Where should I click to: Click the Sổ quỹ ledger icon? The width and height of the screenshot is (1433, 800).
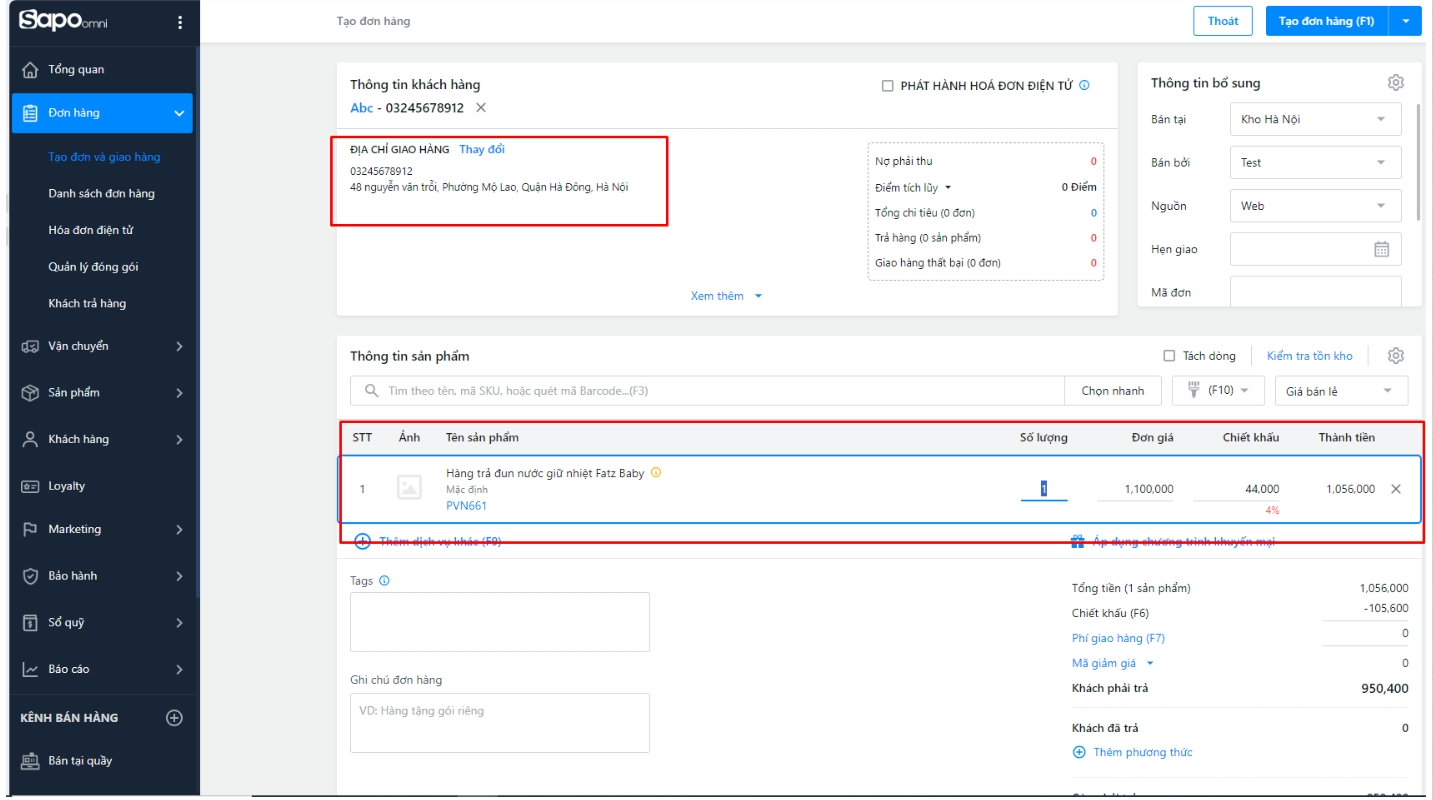[30, 623]
